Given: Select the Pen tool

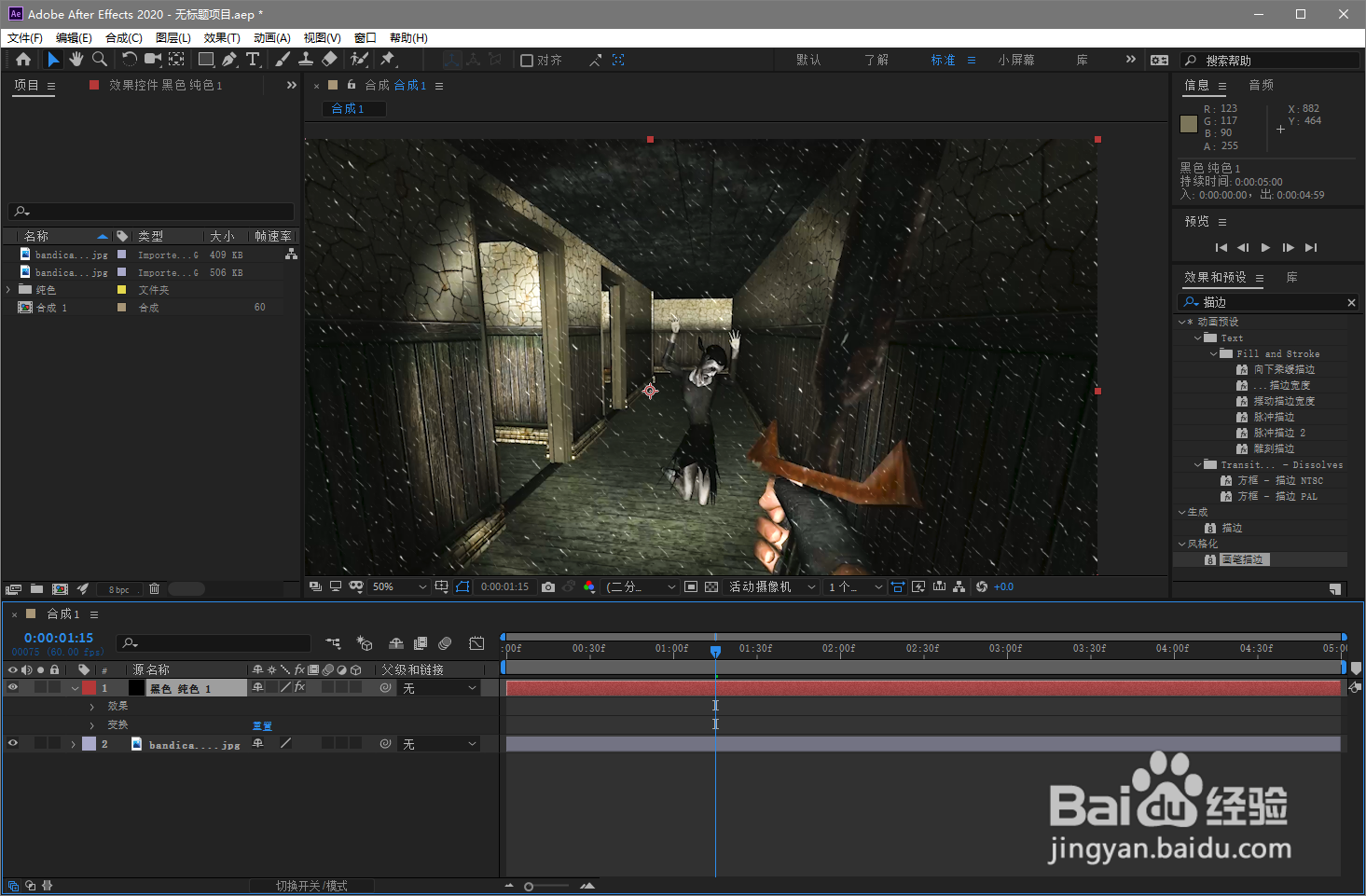Looking at the screenshot, I should [x=229, y=60].
